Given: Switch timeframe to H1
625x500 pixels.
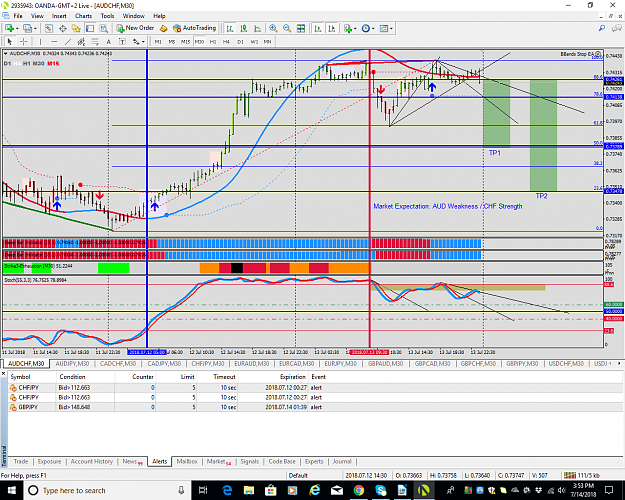Looking at the screenshot, I should pyautogui.click(x=213, y=41).
